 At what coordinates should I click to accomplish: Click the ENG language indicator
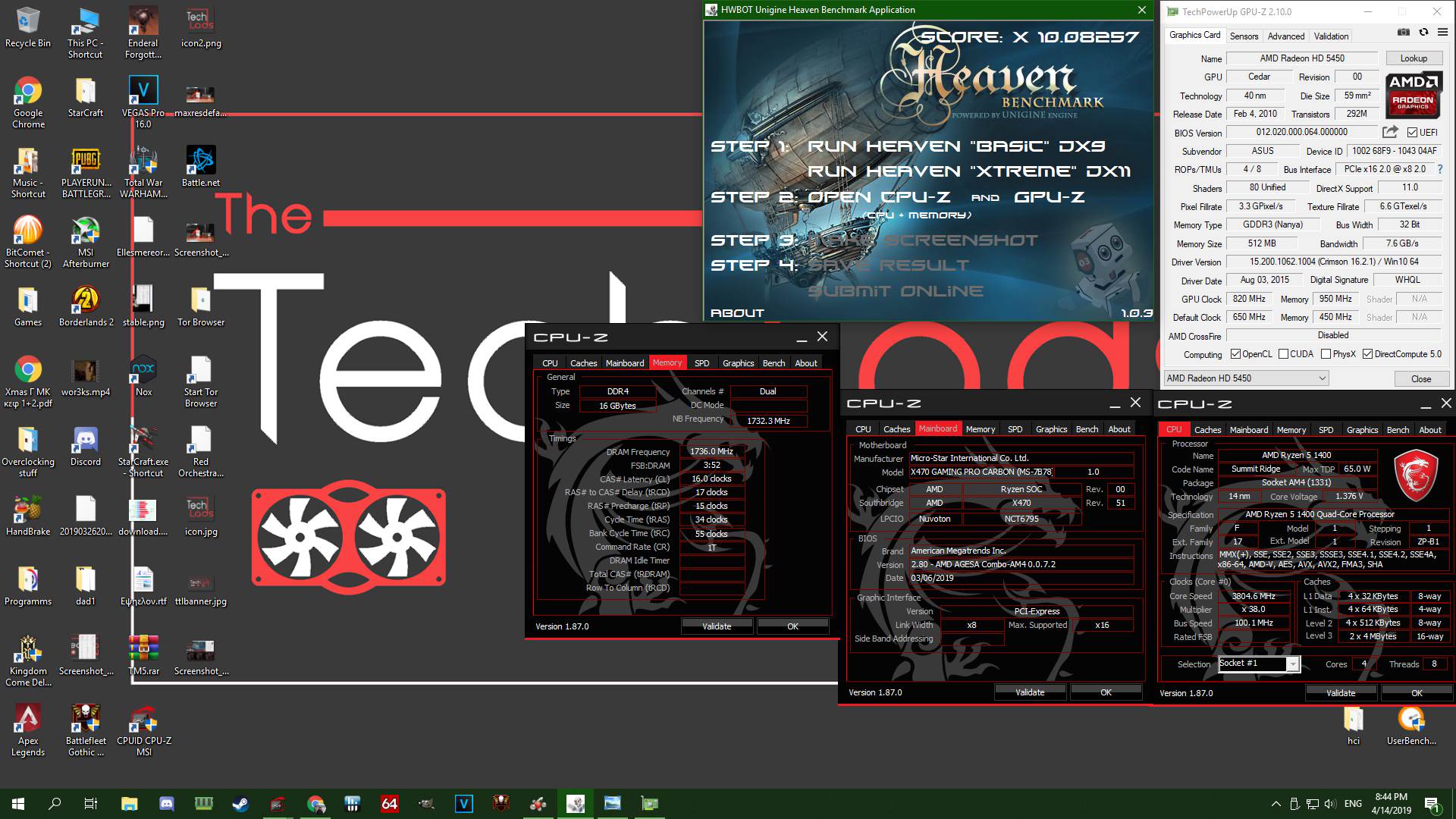tap(1353, 804)
